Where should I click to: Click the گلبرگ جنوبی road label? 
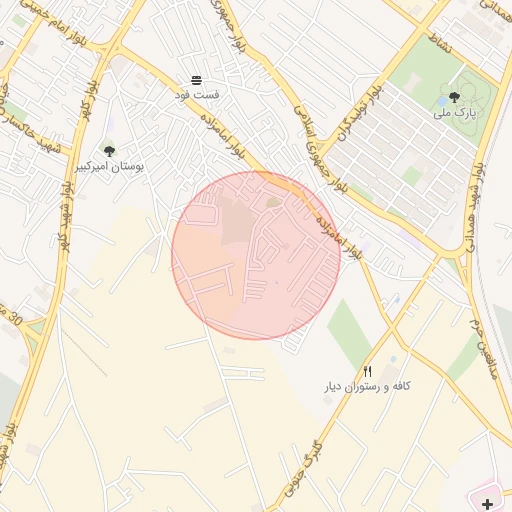coord(303,469)
